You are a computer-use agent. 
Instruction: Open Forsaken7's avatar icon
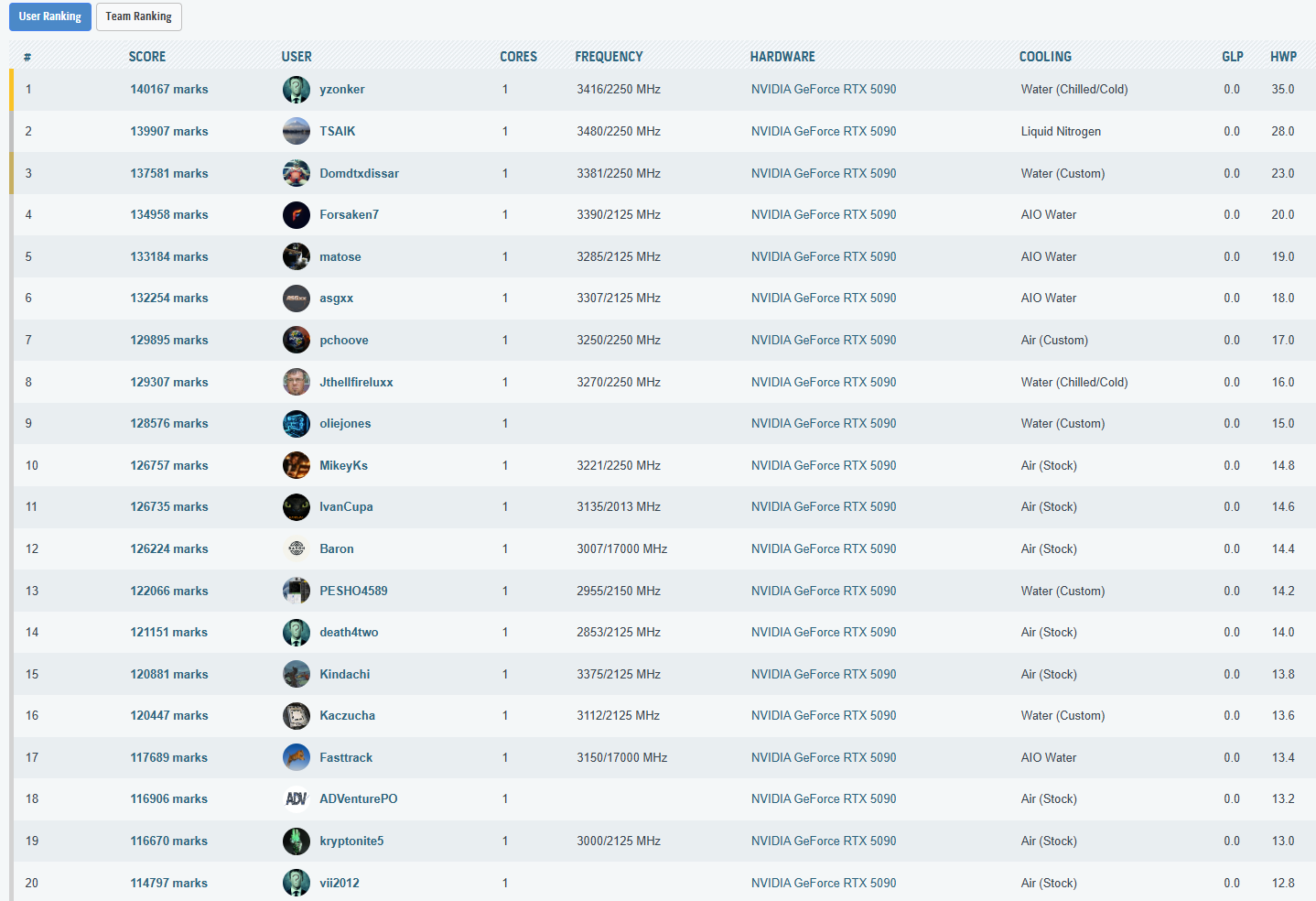pyautogui.click(x=296, y=215)
